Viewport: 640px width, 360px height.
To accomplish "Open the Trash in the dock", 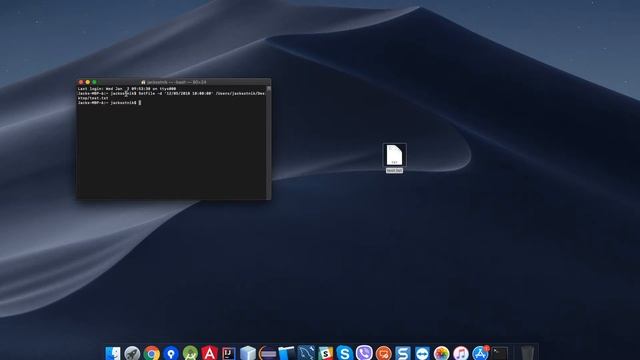I will [527, 353].
